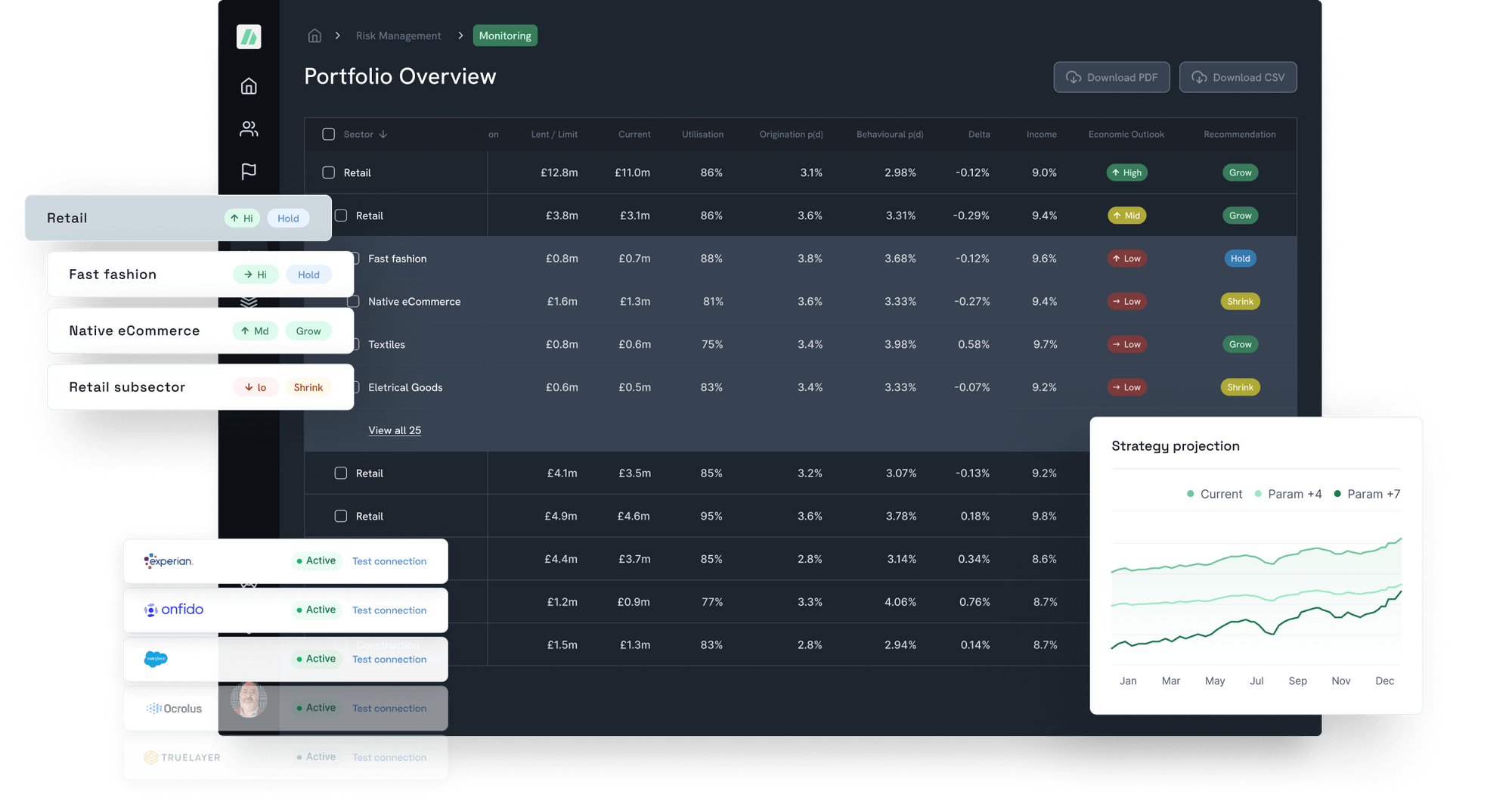Click the Experian logo in integrations
Screen dimensions: 1512x804
tap(167, 561)
